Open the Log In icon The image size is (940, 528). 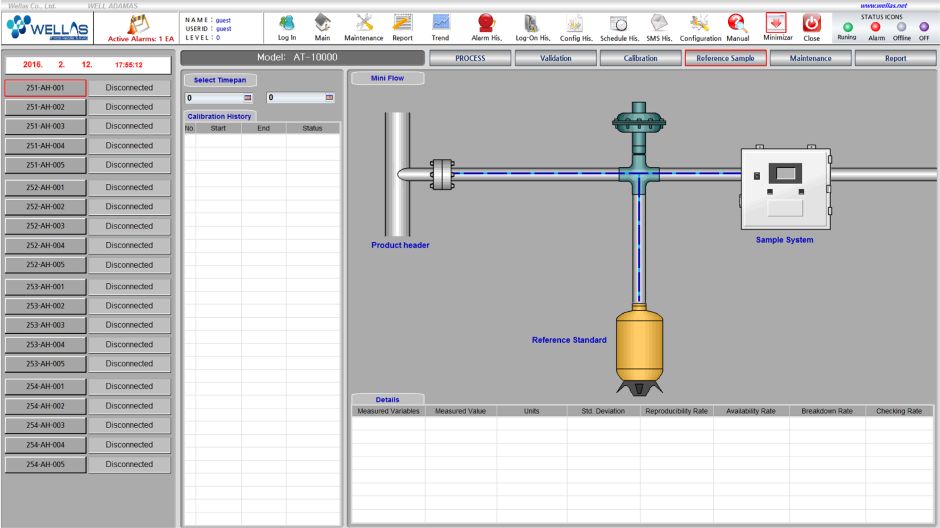pyautogui.click(x=287, y=23)
